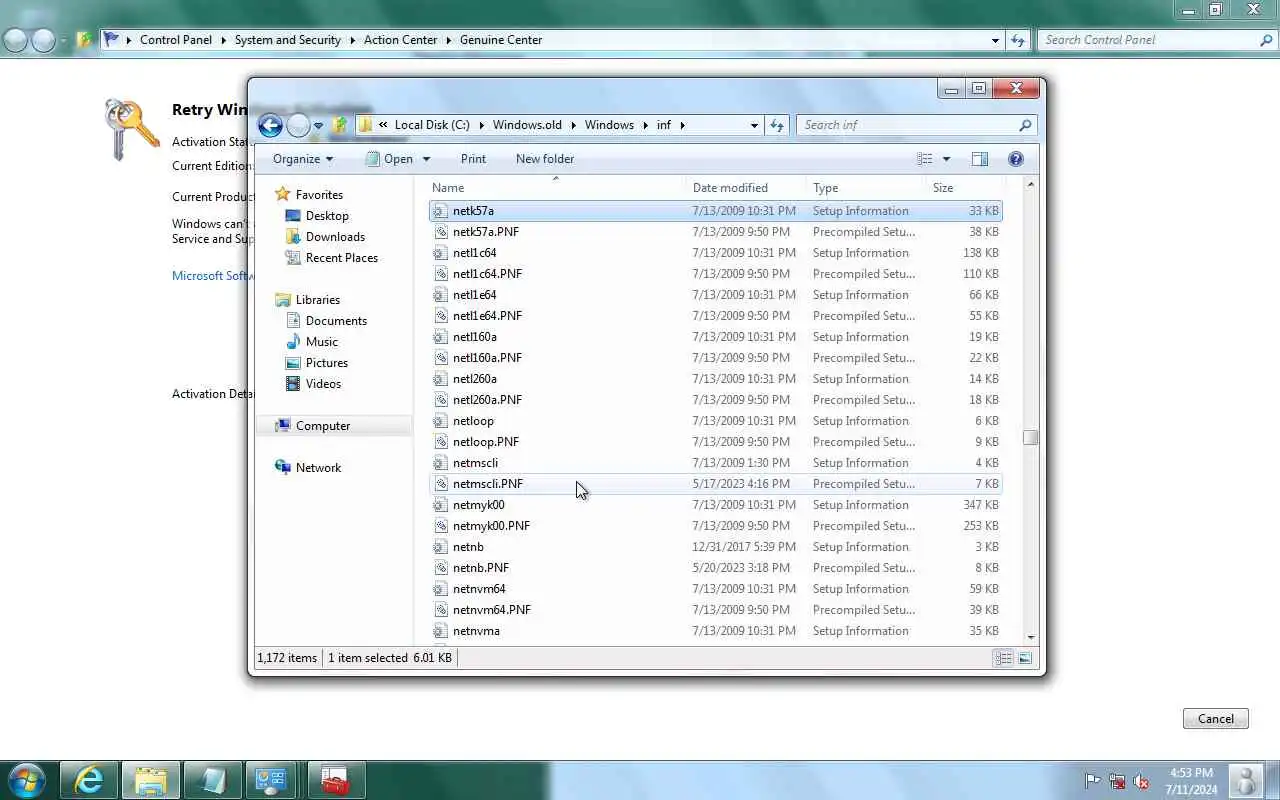The width and height of the screenshot is (1280, 800).
Task: Click Windows.old in the breadcrumb path
Action: pos(527,125)
